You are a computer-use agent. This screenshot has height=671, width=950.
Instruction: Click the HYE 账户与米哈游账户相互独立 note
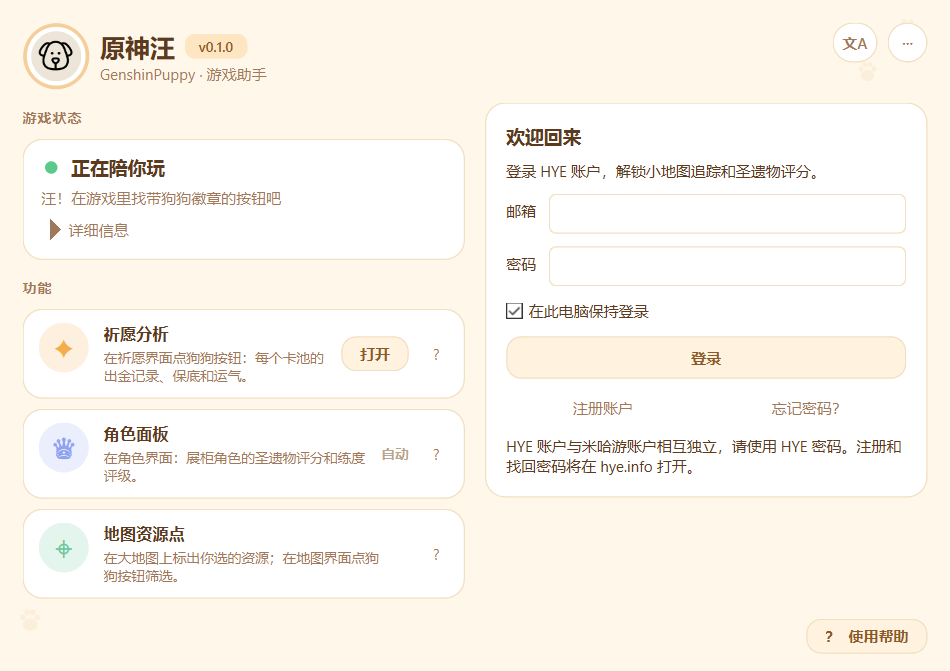[704, 457]
